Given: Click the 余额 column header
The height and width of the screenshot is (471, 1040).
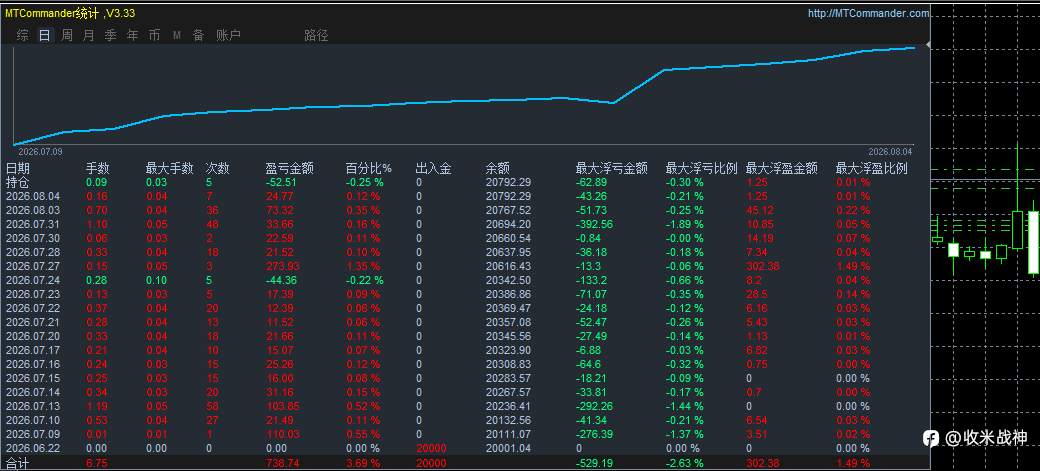Looking at the screenshot, I should coord(498,169).
